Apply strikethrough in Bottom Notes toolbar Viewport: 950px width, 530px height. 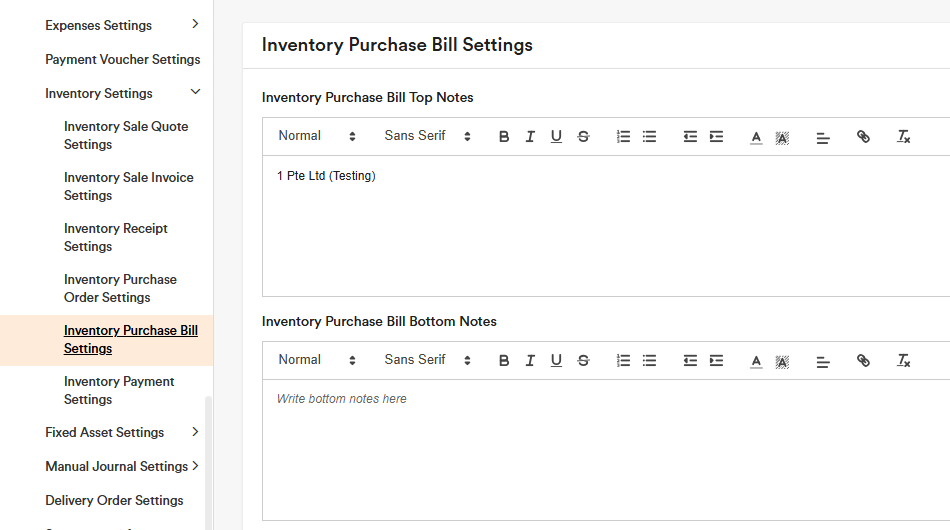[583, 361]
